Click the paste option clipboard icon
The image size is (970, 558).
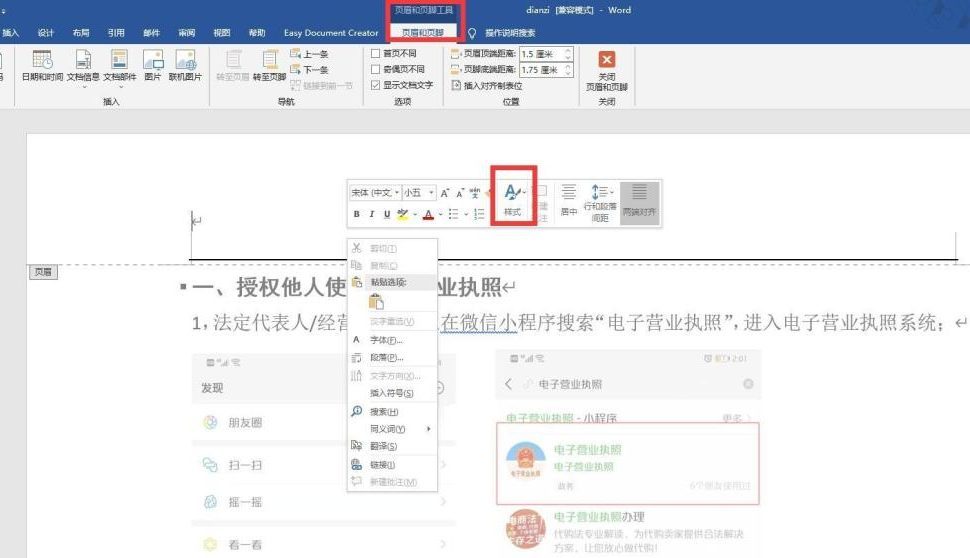point(376,302)
